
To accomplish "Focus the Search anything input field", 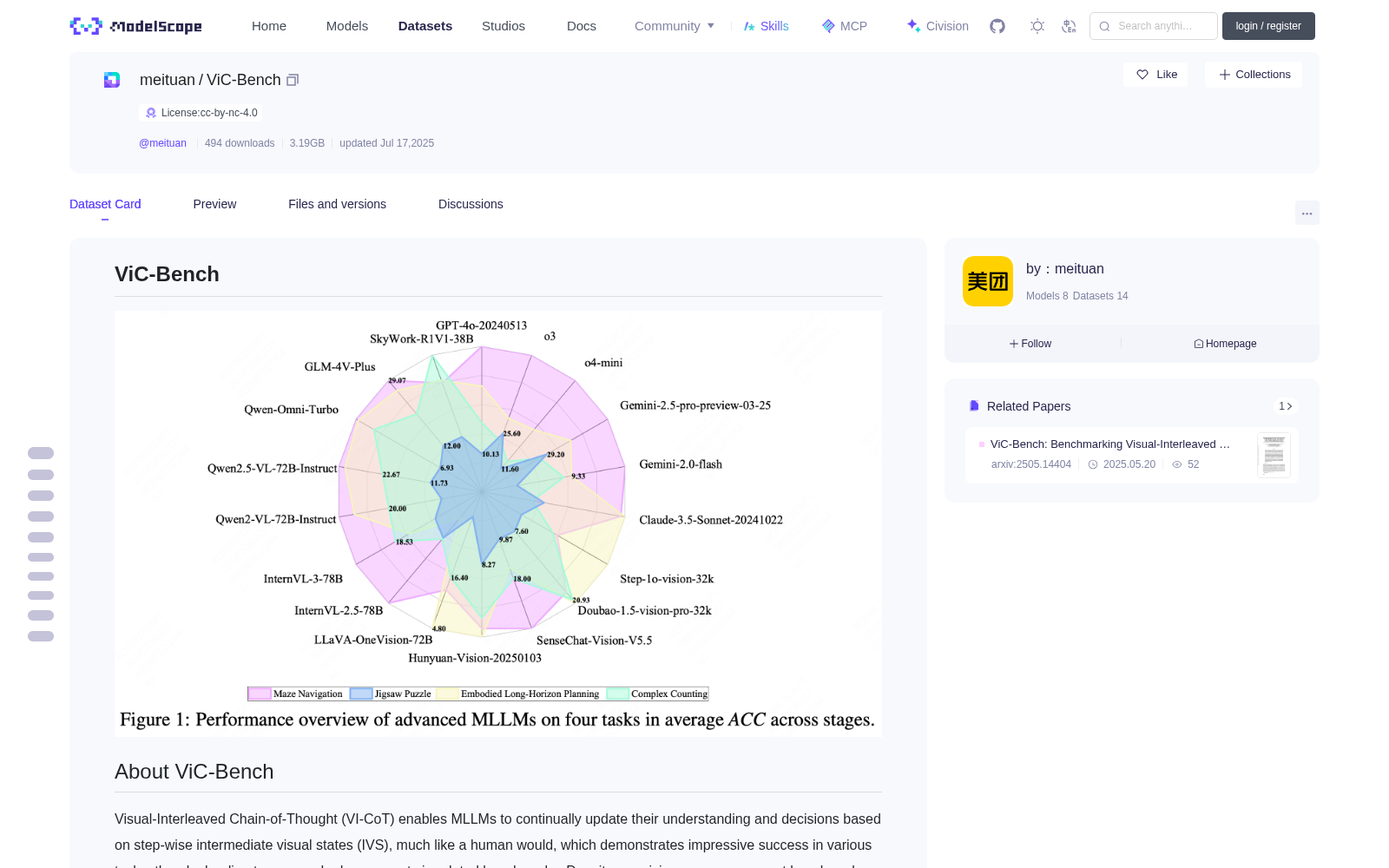I will (x=1154, y=26).
